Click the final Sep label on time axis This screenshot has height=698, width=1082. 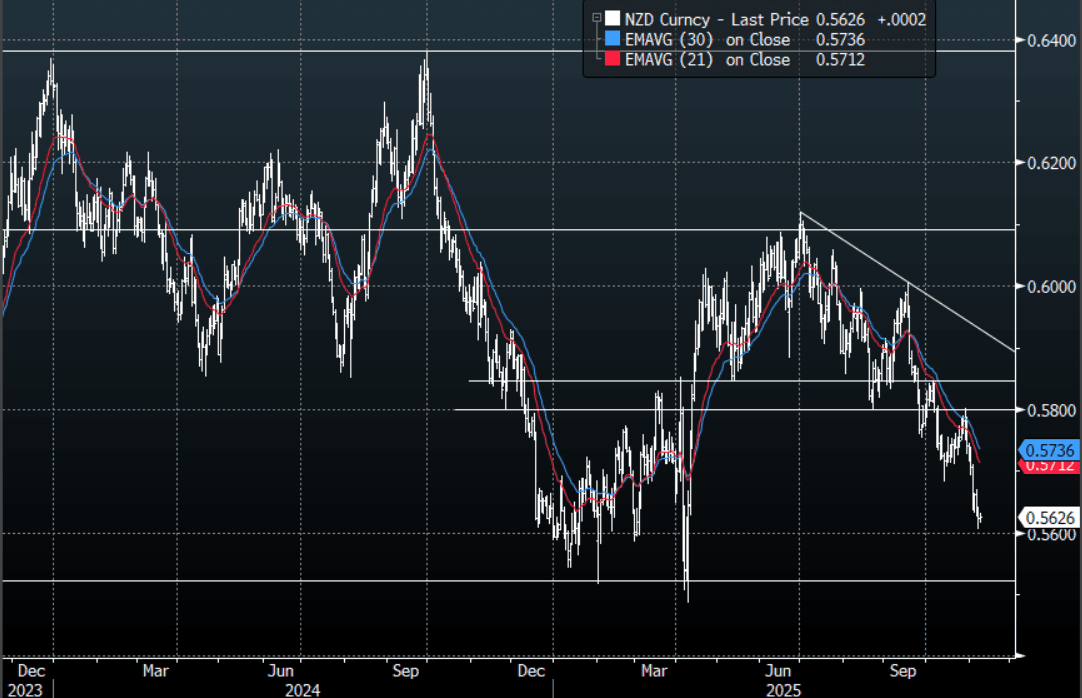coord(903,670)
